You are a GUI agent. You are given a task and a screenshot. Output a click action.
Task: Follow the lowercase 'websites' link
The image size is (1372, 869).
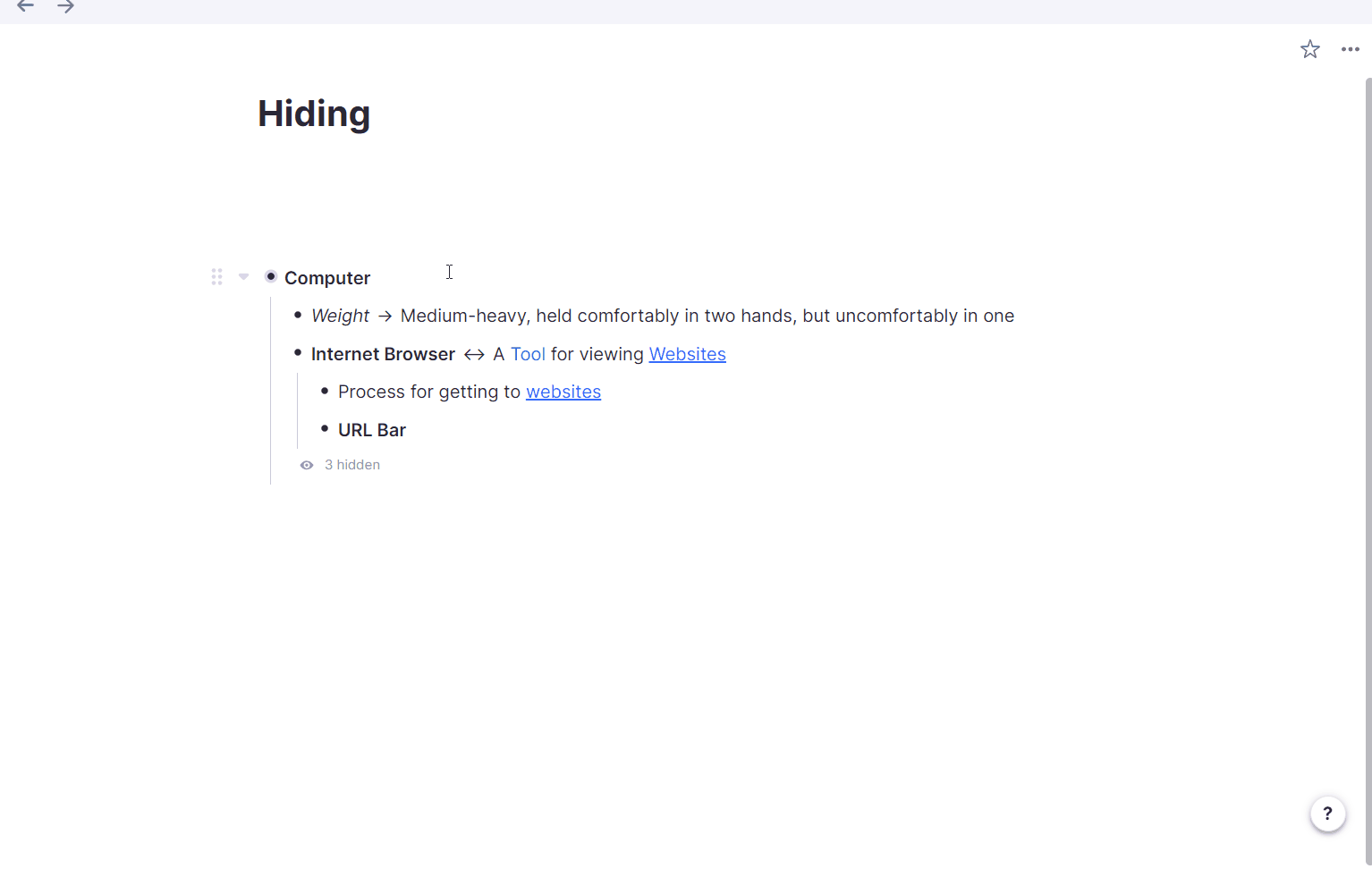(563, 392)
